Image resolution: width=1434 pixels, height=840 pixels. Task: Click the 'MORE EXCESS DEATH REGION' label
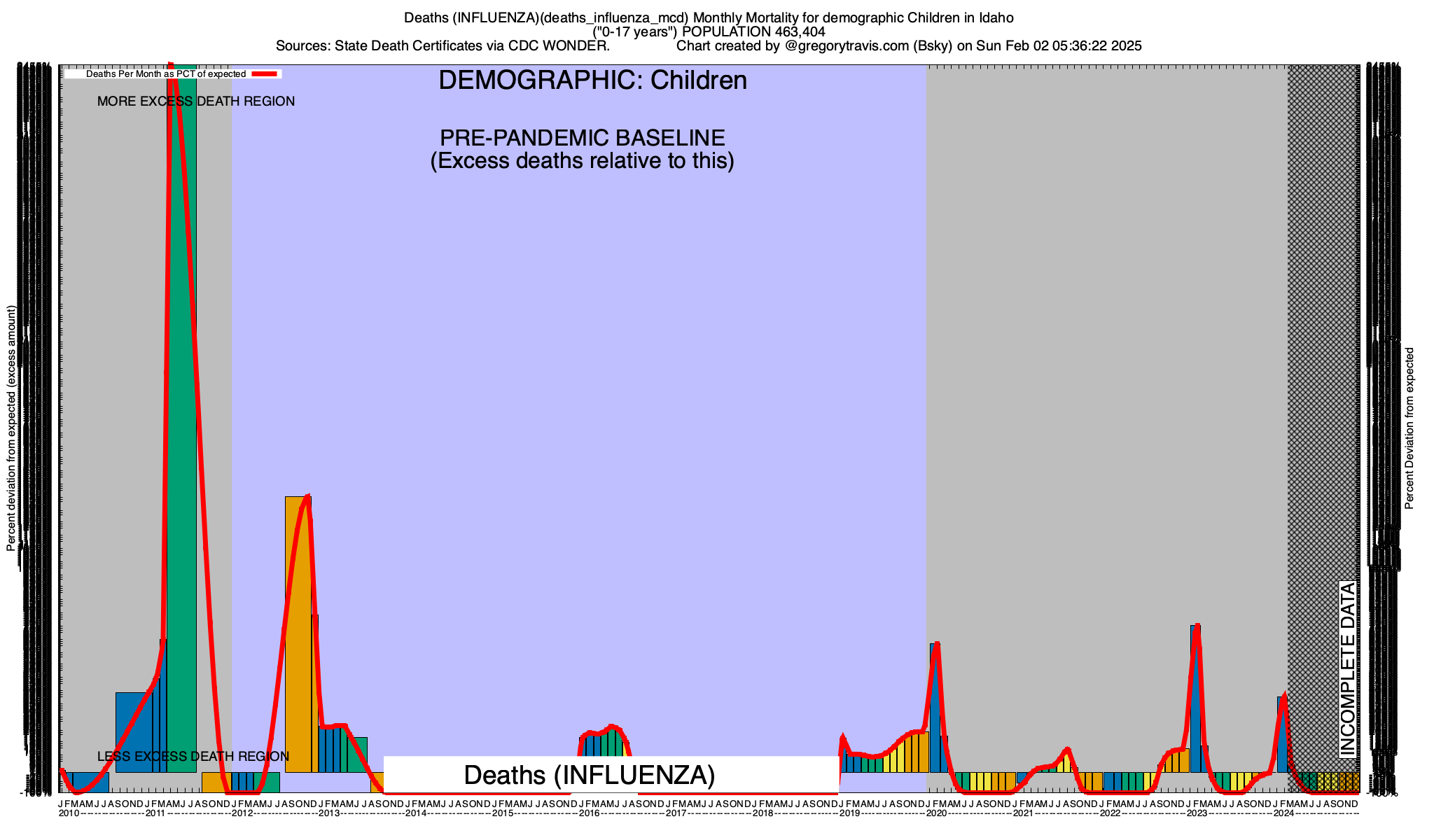(x=196, y=101)
